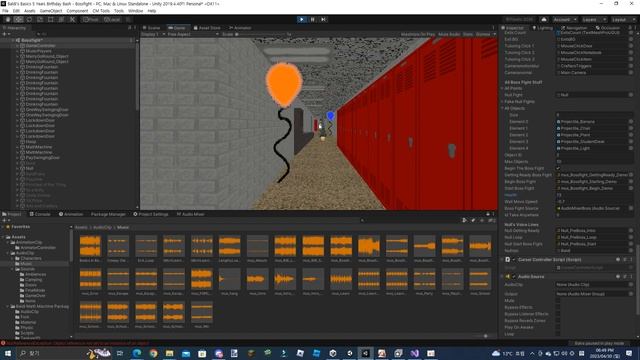Toggle Pivot handle position button
640x360 pixels.
91,19
